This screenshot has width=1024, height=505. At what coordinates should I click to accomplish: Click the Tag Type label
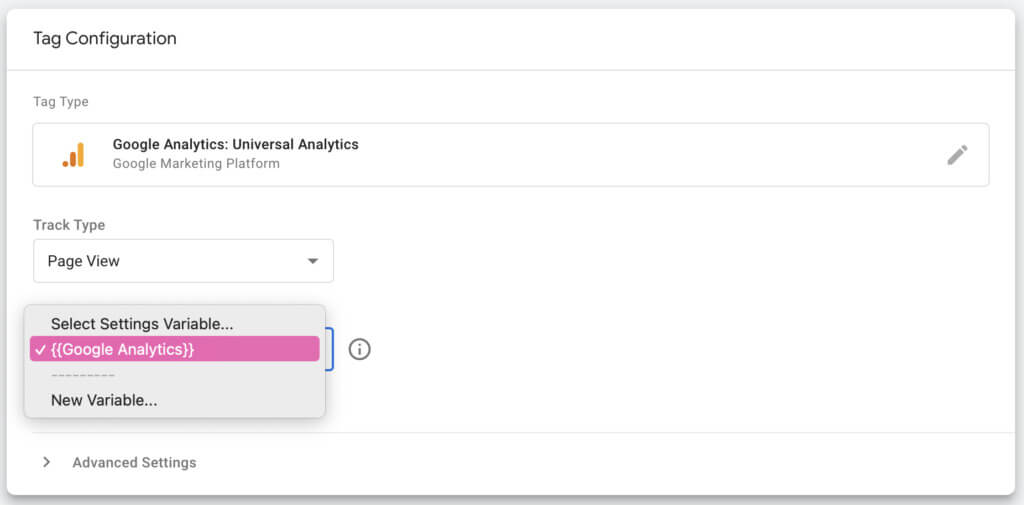pyautogui.click(x=61, y=102)
